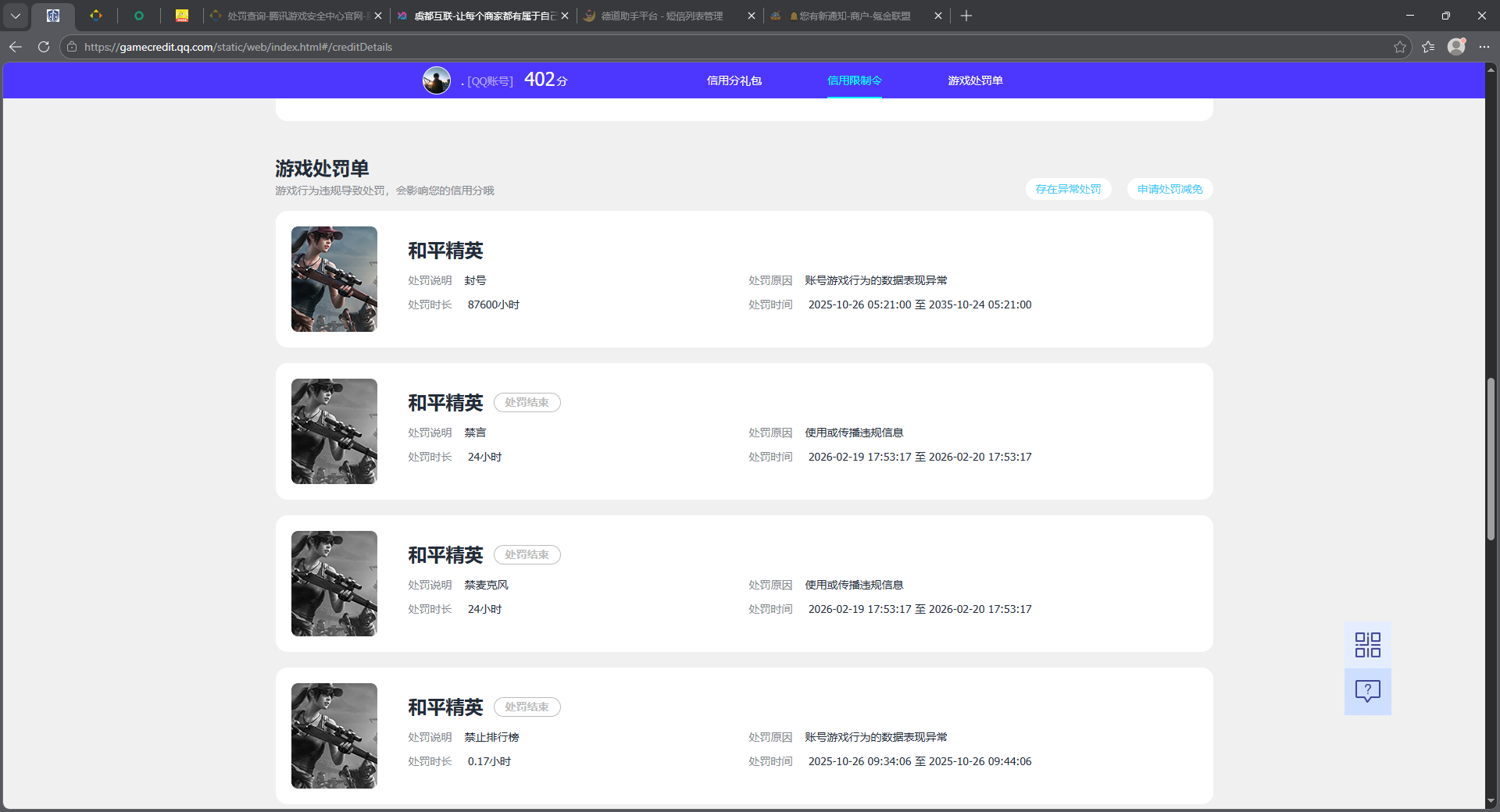
Task: Select the 德道助手平台 browser tab
Action: (660, 16)
